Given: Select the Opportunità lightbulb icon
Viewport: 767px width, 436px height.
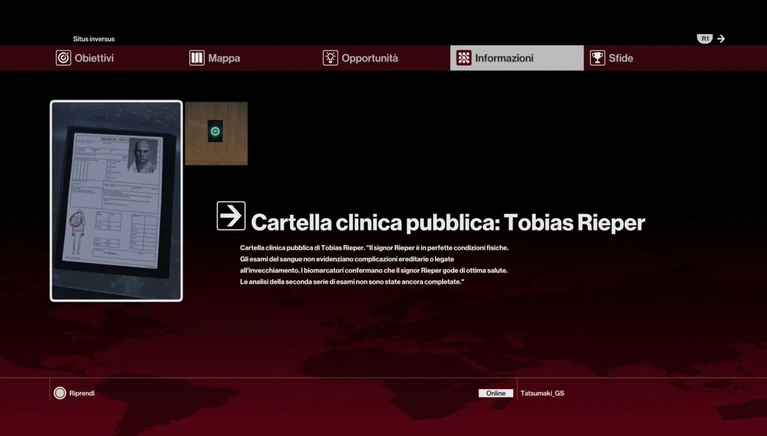Looking at the screenshot, I should click(x=330, y=58).
